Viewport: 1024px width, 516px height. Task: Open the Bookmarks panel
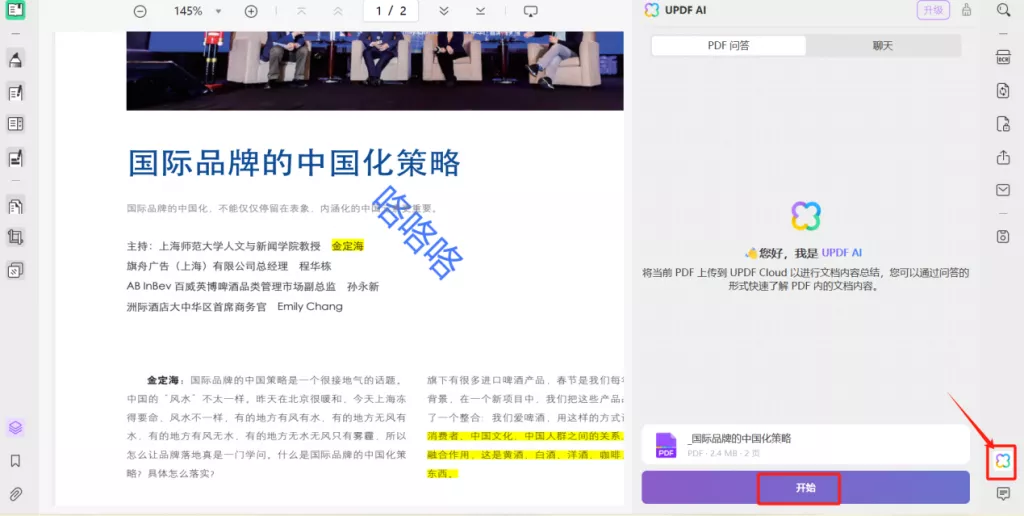15,460
